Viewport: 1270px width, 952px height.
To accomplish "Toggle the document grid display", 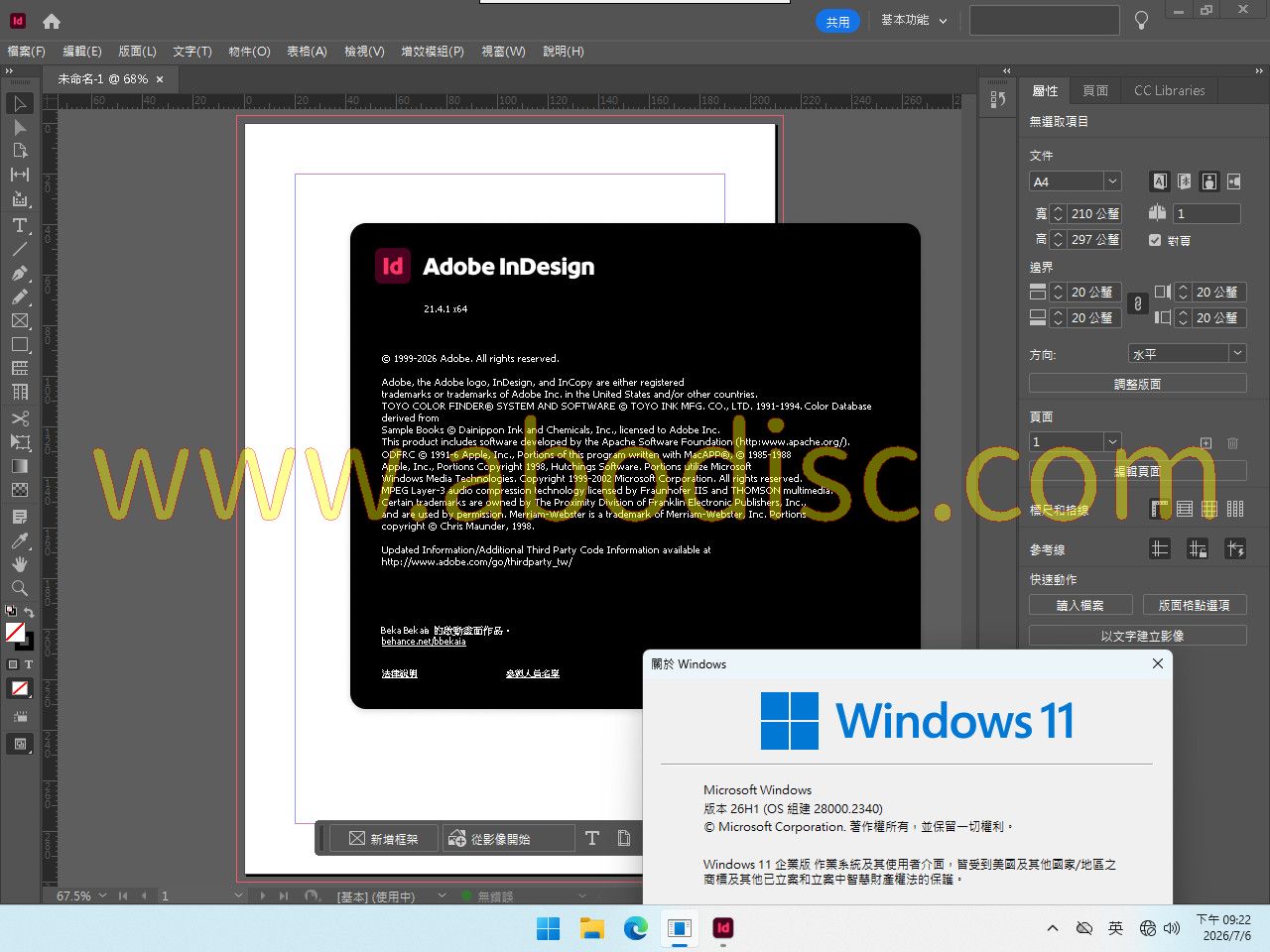I will (x=1209, y=509).
